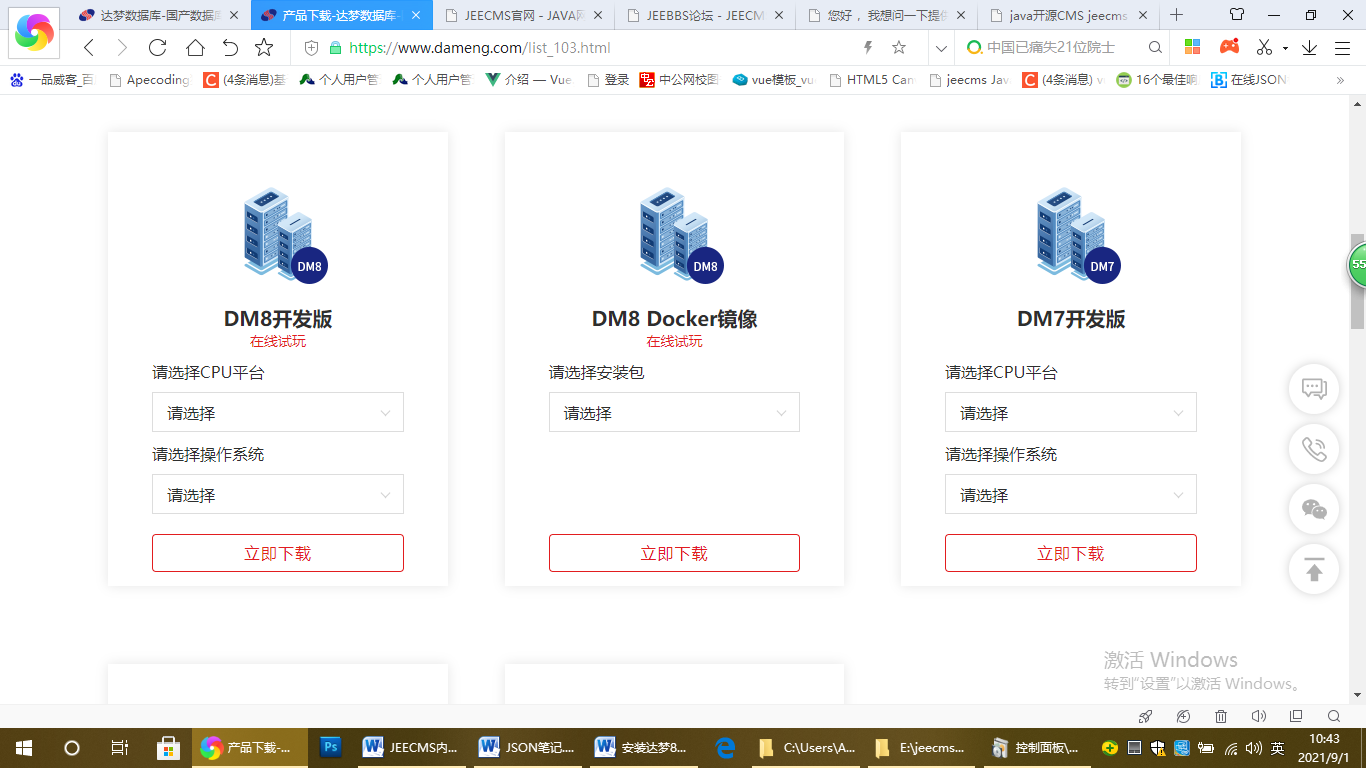
Task: Open the trash bin in status bar
Action: (1221, 716)
